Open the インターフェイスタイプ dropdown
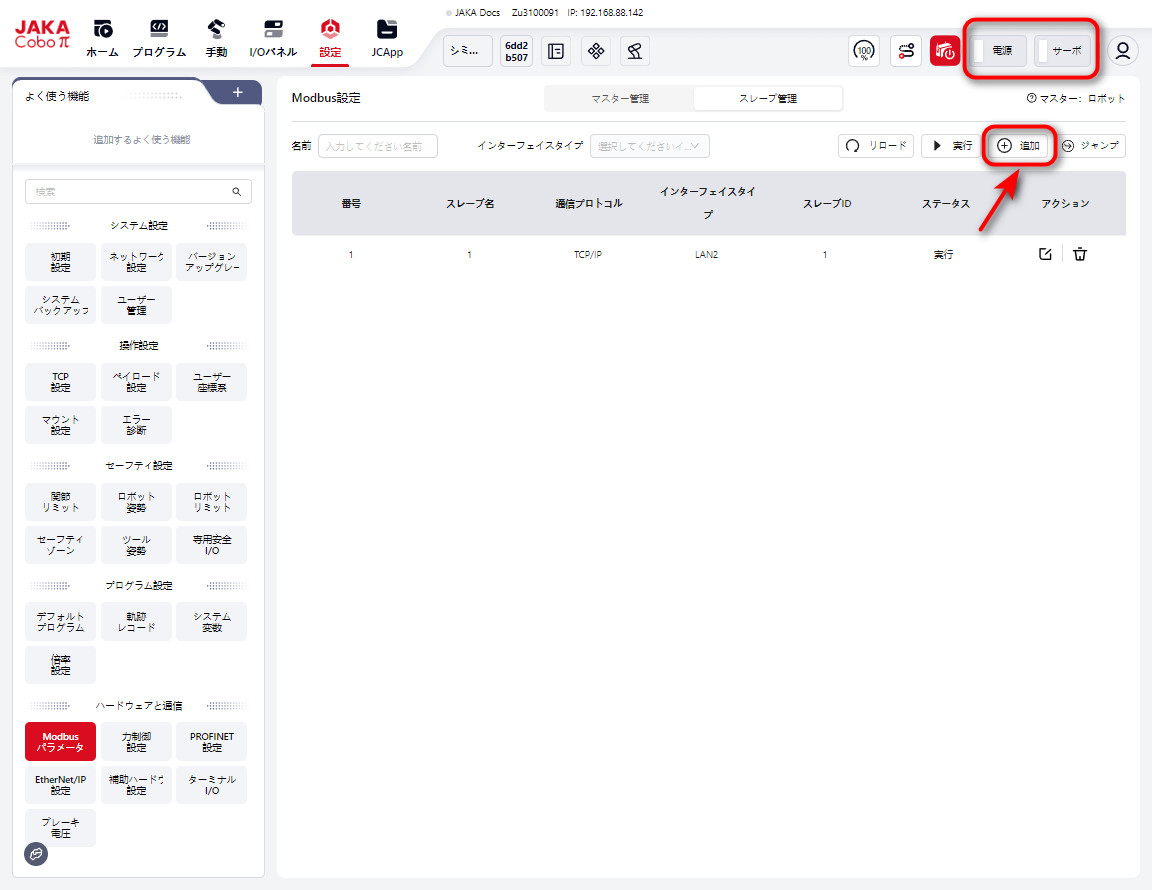This screenshot has width=1152, height=890. click(650, 146)
